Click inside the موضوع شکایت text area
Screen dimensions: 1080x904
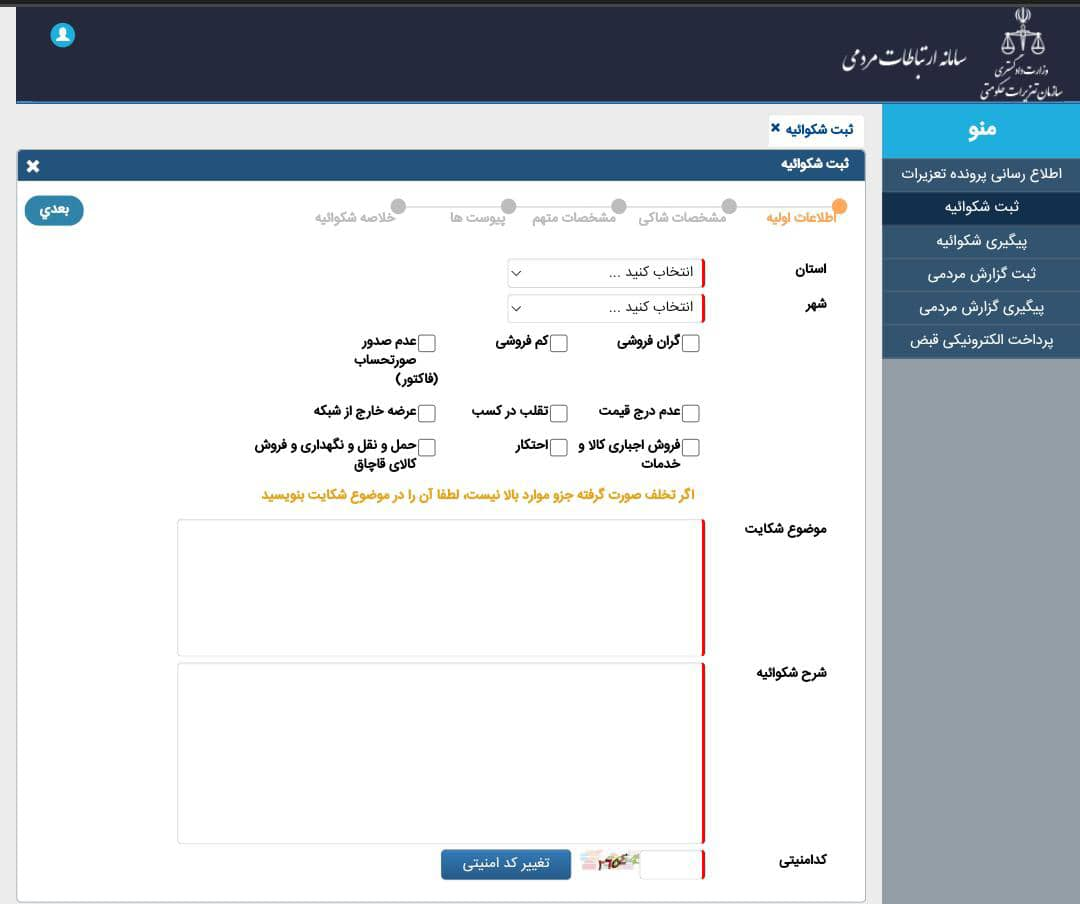click(x=440, y=585)
